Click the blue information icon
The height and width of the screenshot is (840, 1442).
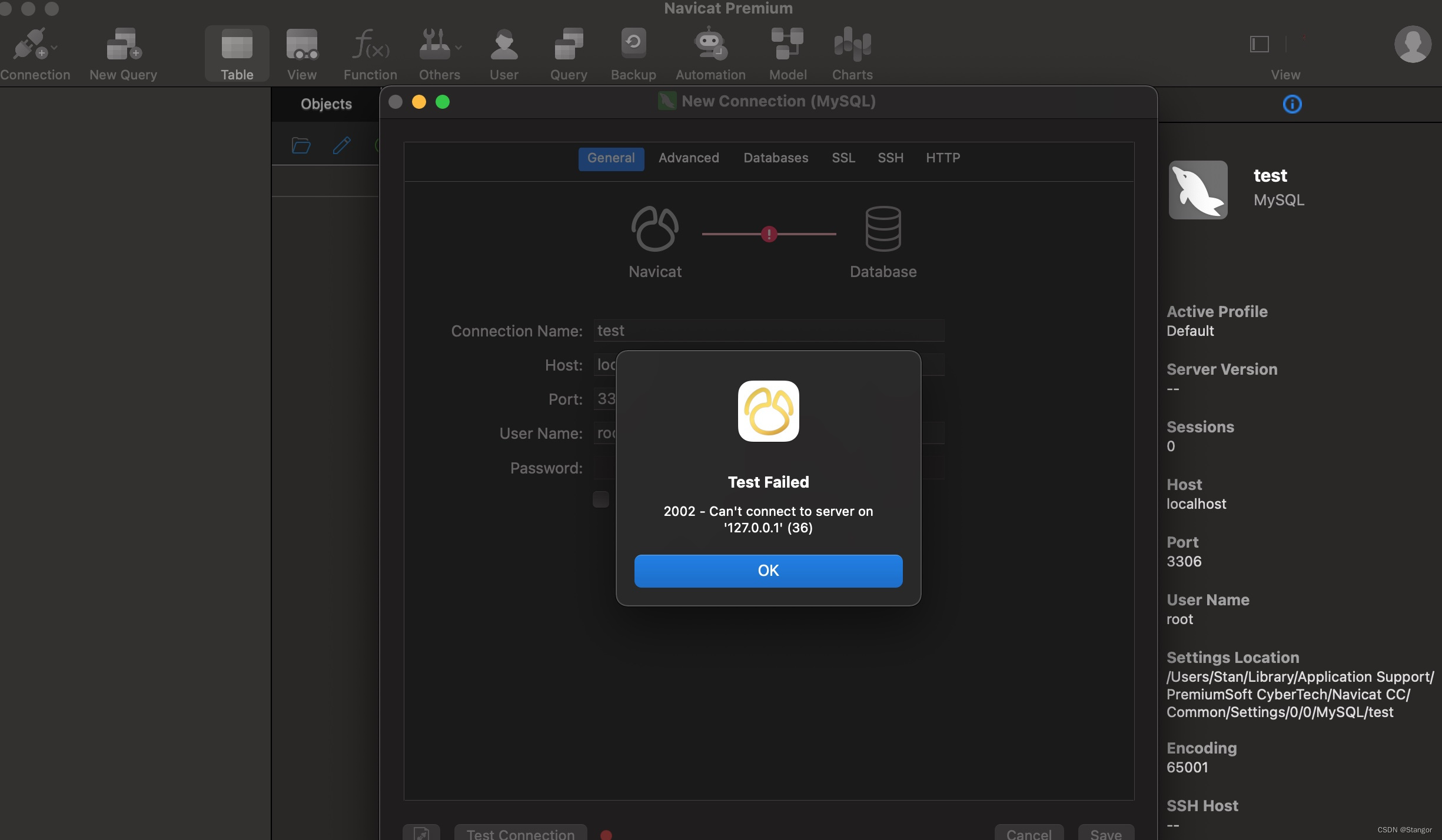click(1292, 105)
